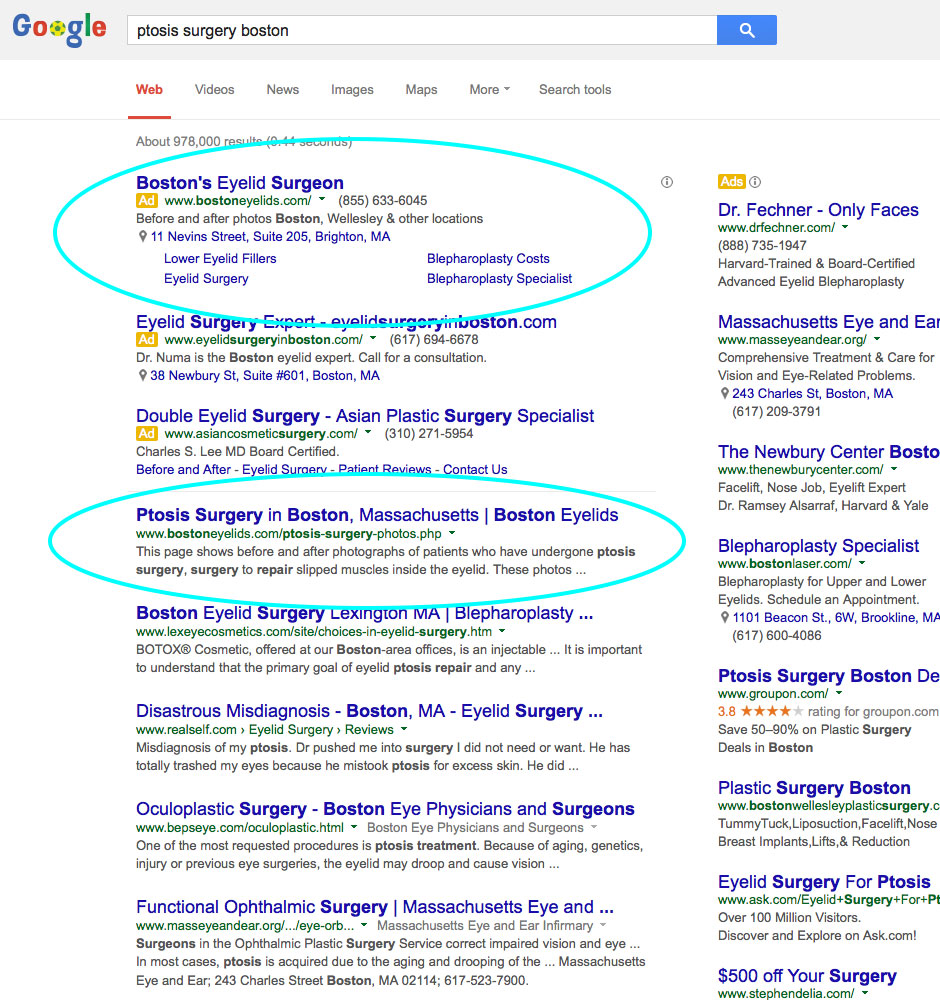This screenshot has width=940, height=1000.
Task: Open Massachusetts Eye and Ear sidebar ad
Action: (x=829, y=322)
